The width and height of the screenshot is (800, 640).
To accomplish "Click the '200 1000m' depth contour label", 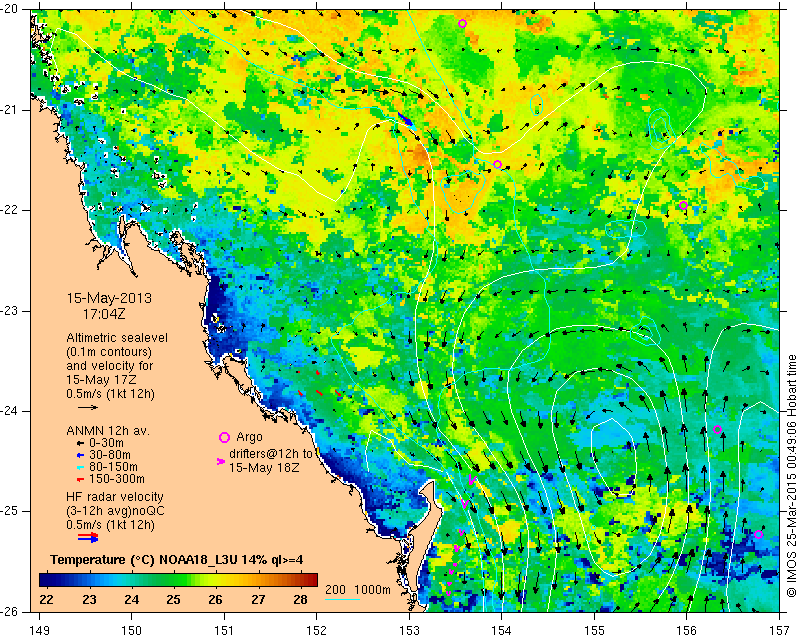I will click(x=358, y=590).
